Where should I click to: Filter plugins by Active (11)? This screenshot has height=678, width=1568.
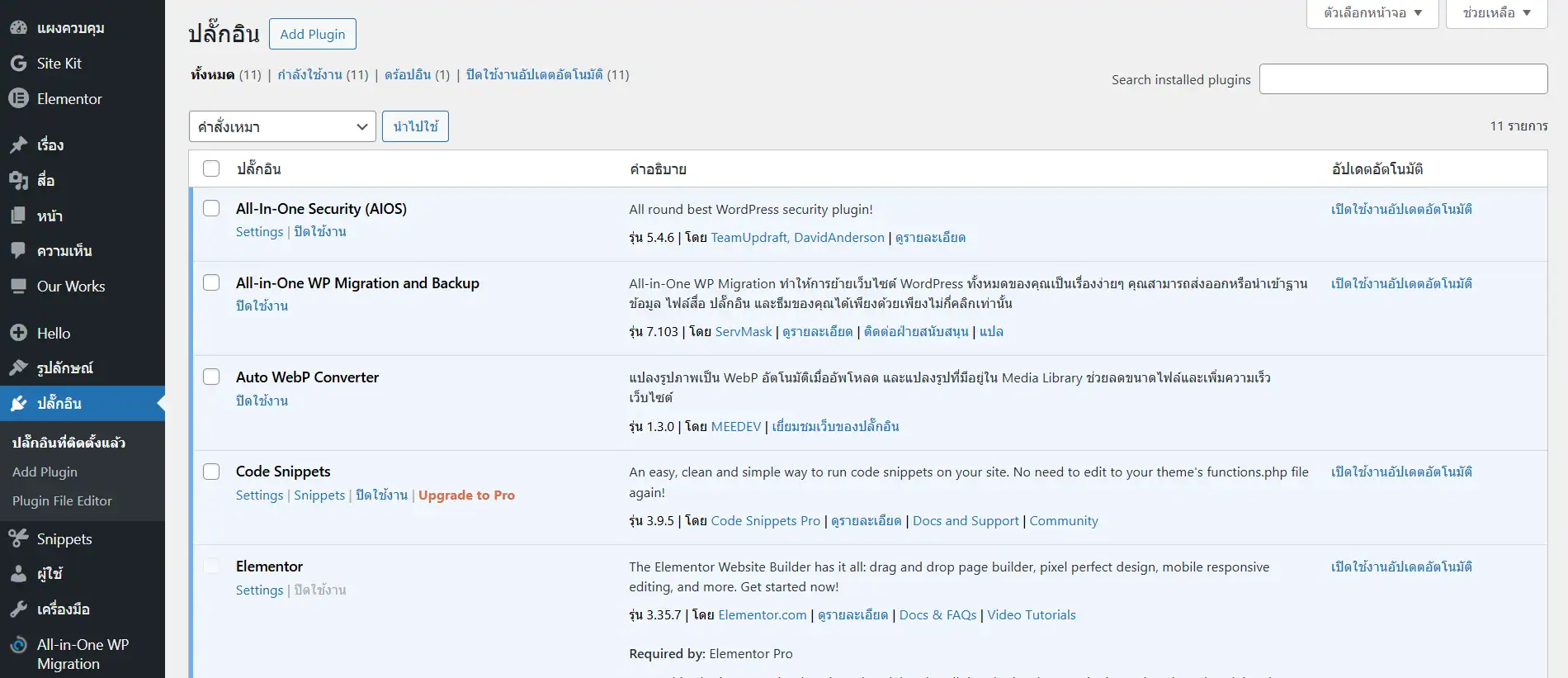pyautogui.click(x=323, y=74)
